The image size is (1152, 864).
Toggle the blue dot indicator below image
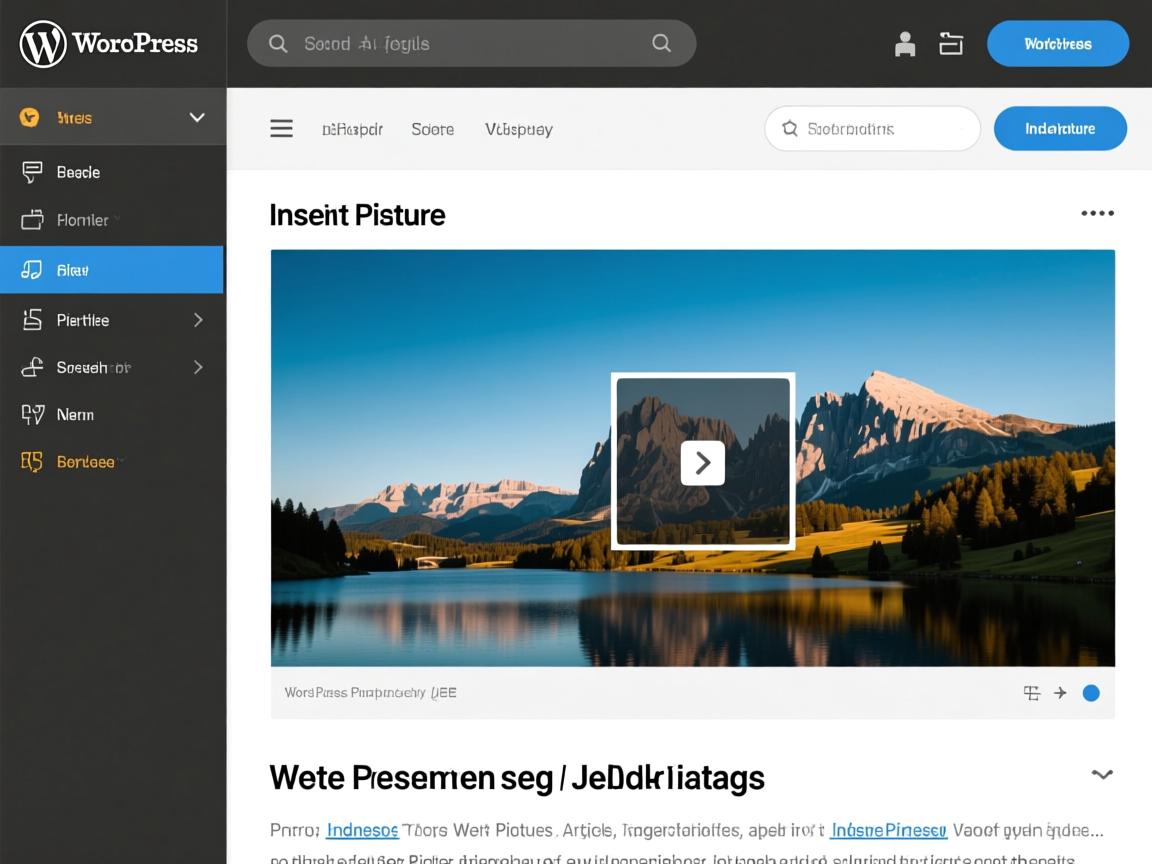point(1091,693)
